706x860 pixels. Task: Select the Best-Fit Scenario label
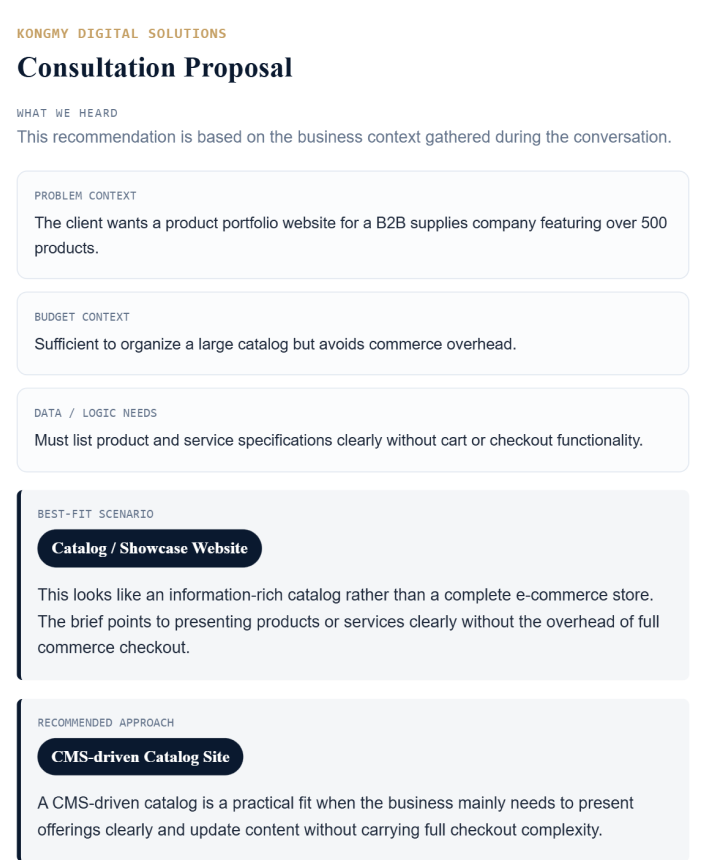tap(95, 514)
